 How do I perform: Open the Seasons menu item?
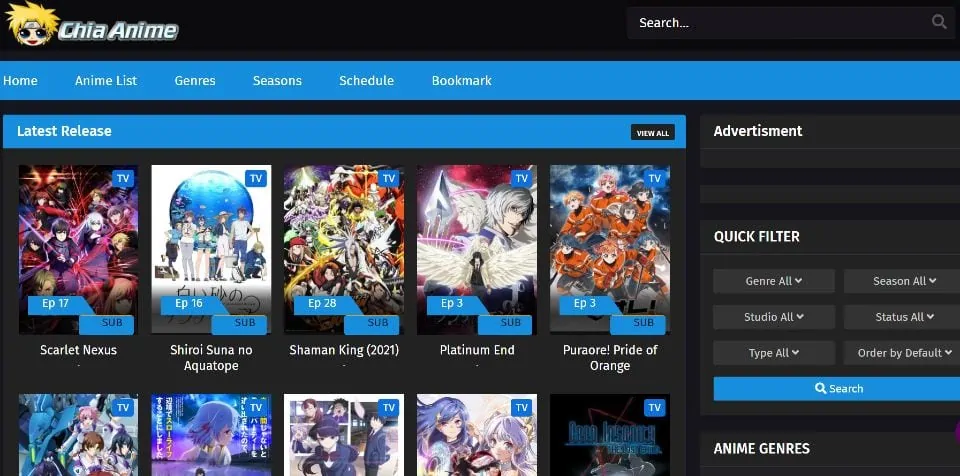point(277,81)
